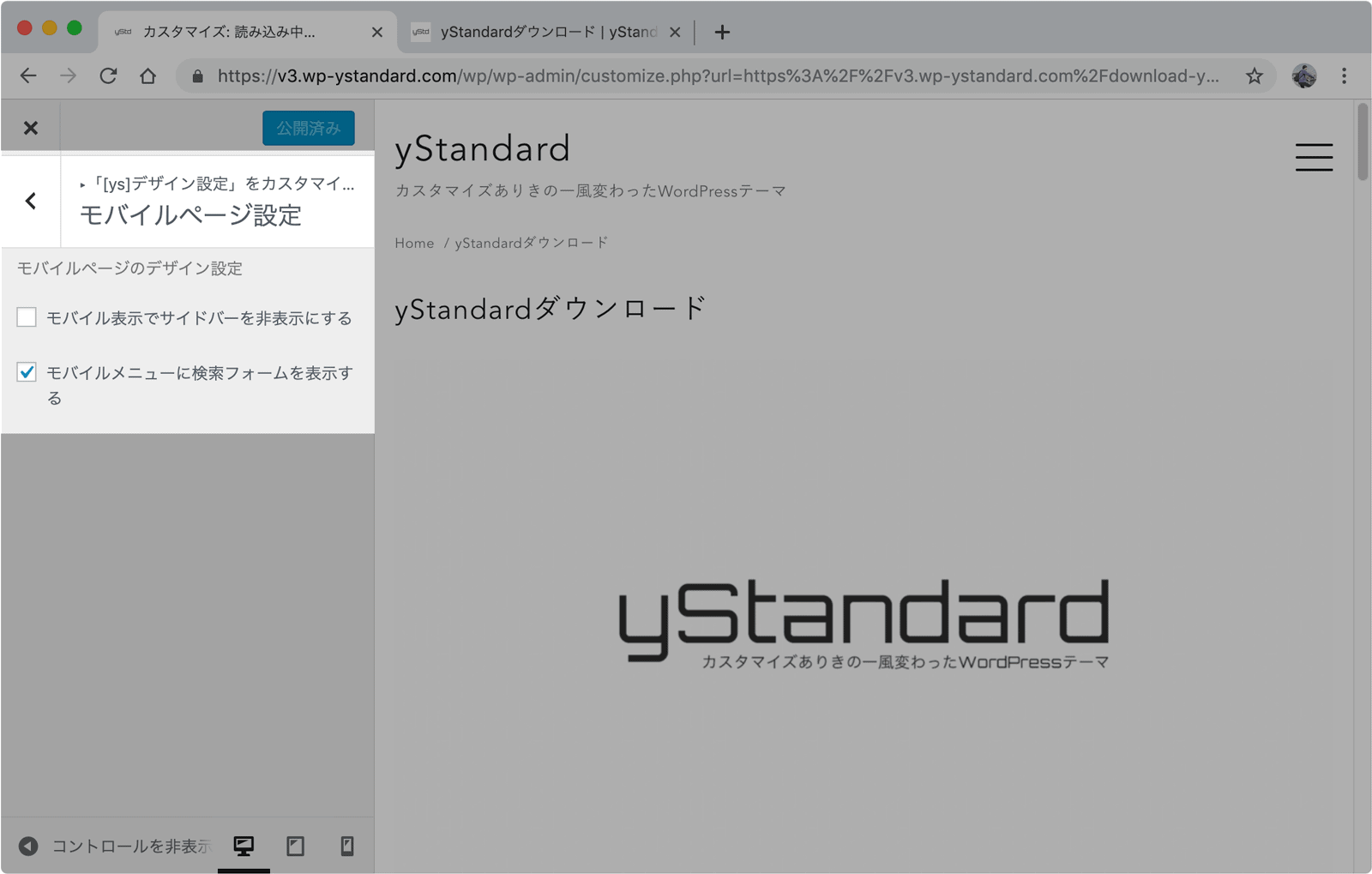Click the browser home icon
1372x874 pixels.
(148, 76)
